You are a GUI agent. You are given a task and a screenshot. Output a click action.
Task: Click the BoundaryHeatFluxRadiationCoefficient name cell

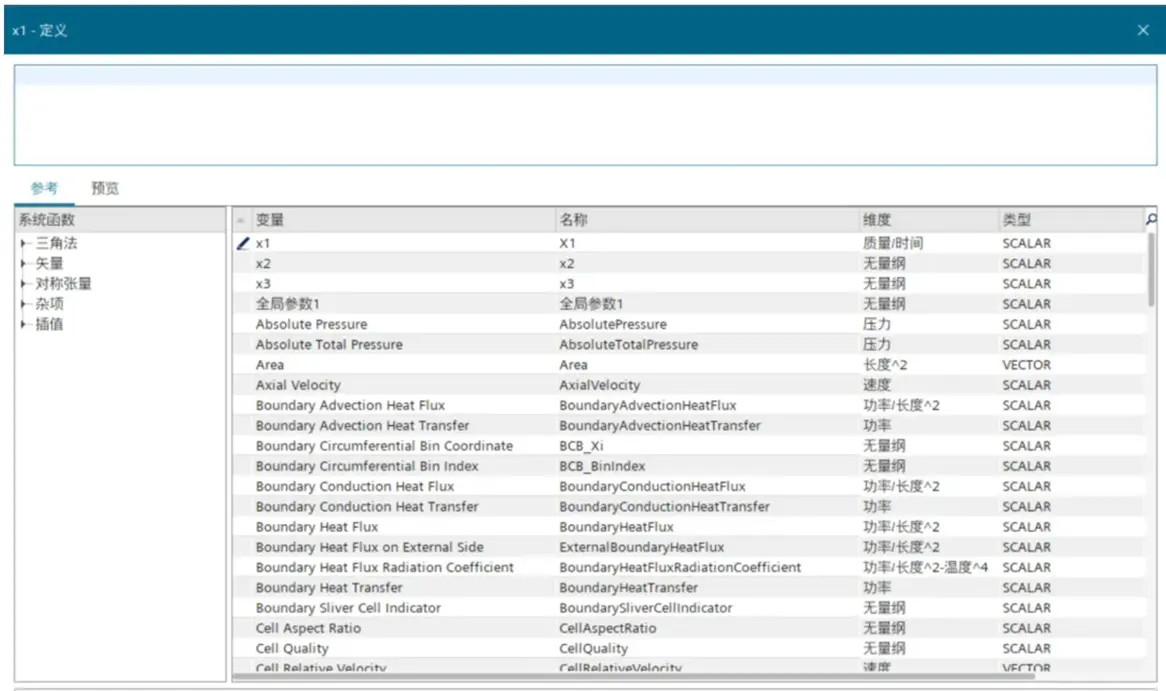coord(680,567)
